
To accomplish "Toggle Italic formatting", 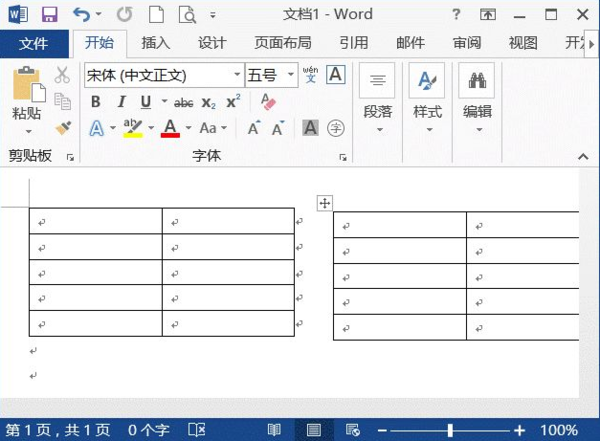I will coord(122,102).
